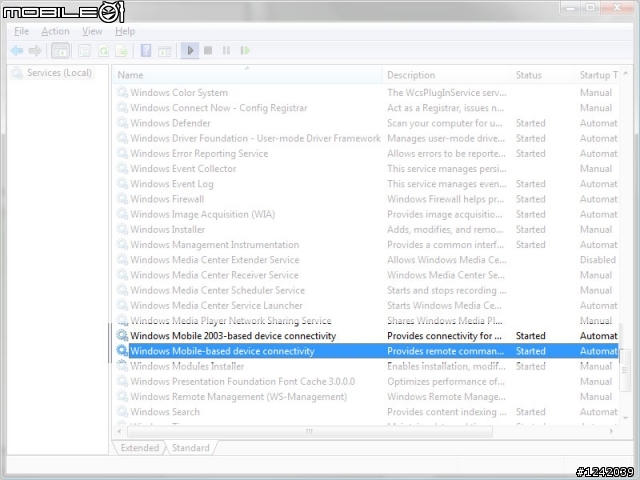Click gear icon beside Windows Search
This screenshot has width=640, height=480.
(122, 411)
